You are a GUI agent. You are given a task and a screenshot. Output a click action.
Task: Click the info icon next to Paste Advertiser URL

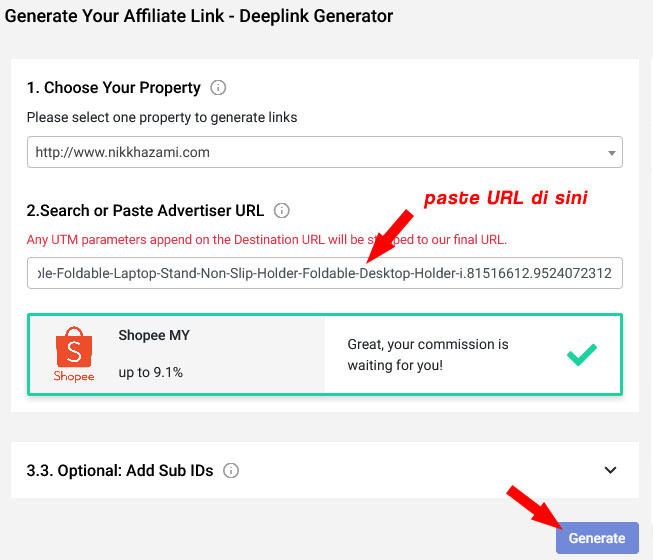point(282,211)
